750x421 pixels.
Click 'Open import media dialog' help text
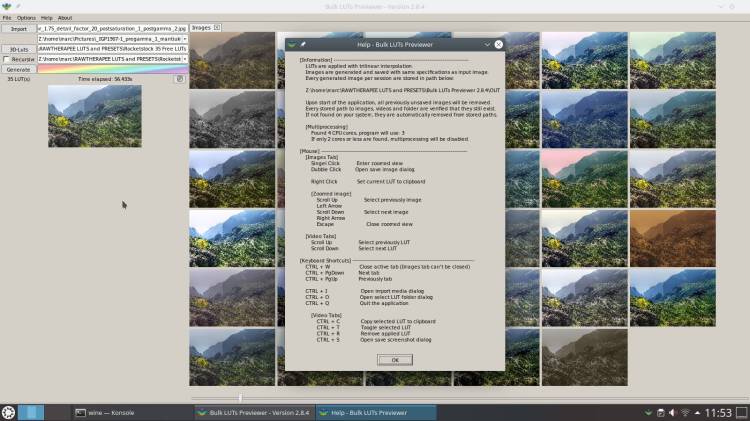tap(392, 291)
